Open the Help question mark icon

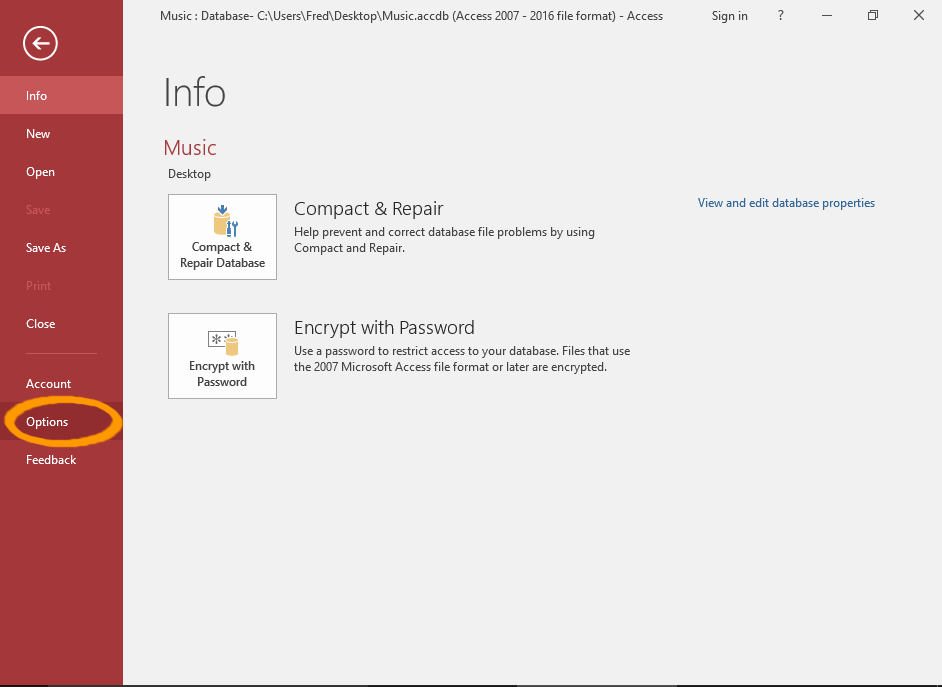pyautogui.click(x=781, y=16)
